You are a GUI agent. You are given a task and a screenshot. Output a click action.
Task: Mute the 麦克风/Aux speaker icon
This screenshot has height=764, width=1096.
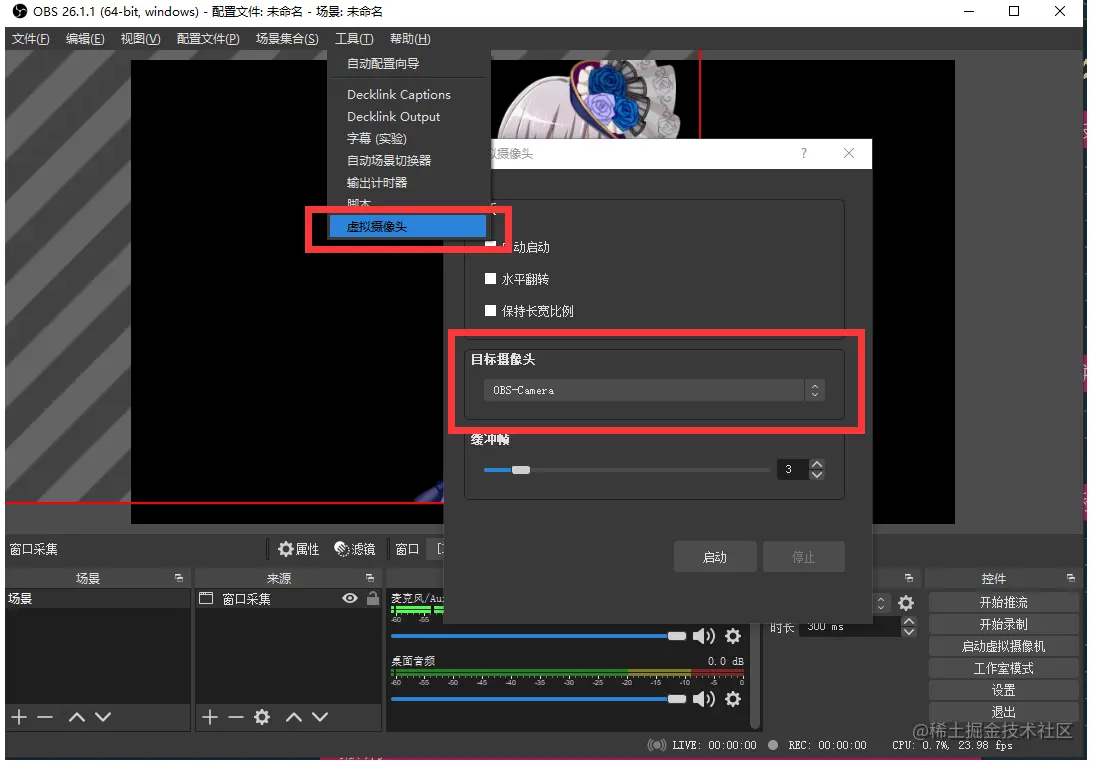point(703,636)
